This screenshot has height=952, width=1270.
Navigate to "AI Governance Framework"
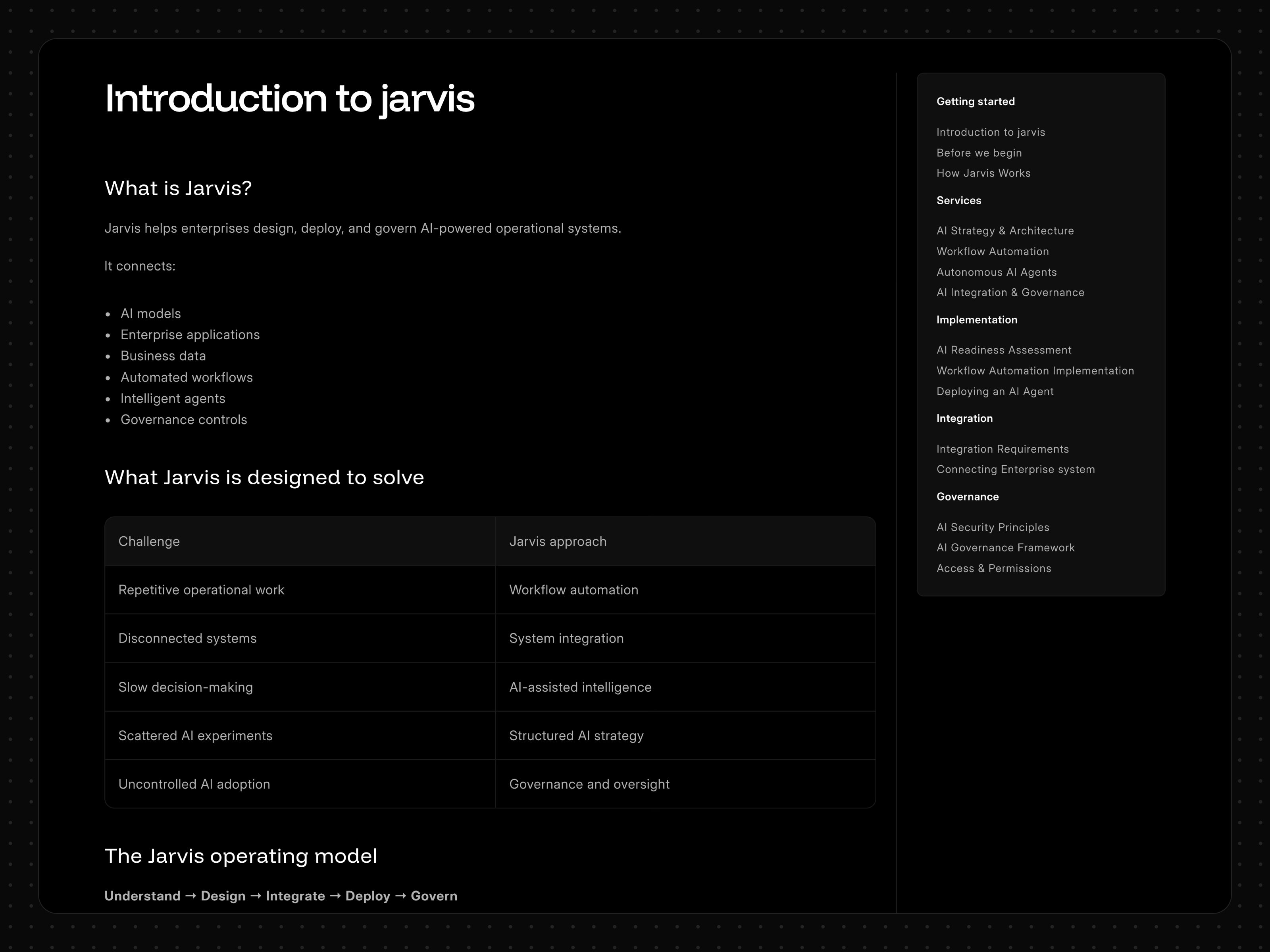point(1005,547)
